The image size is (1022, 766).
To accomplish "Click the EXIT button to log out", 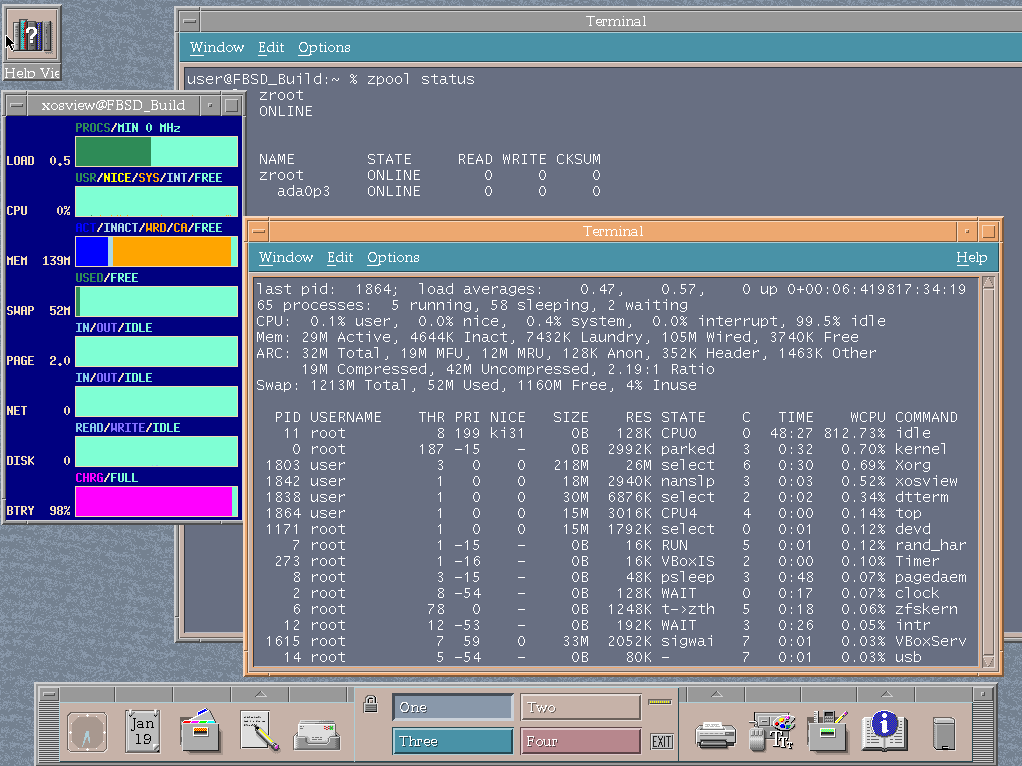I will click(661, 741).
